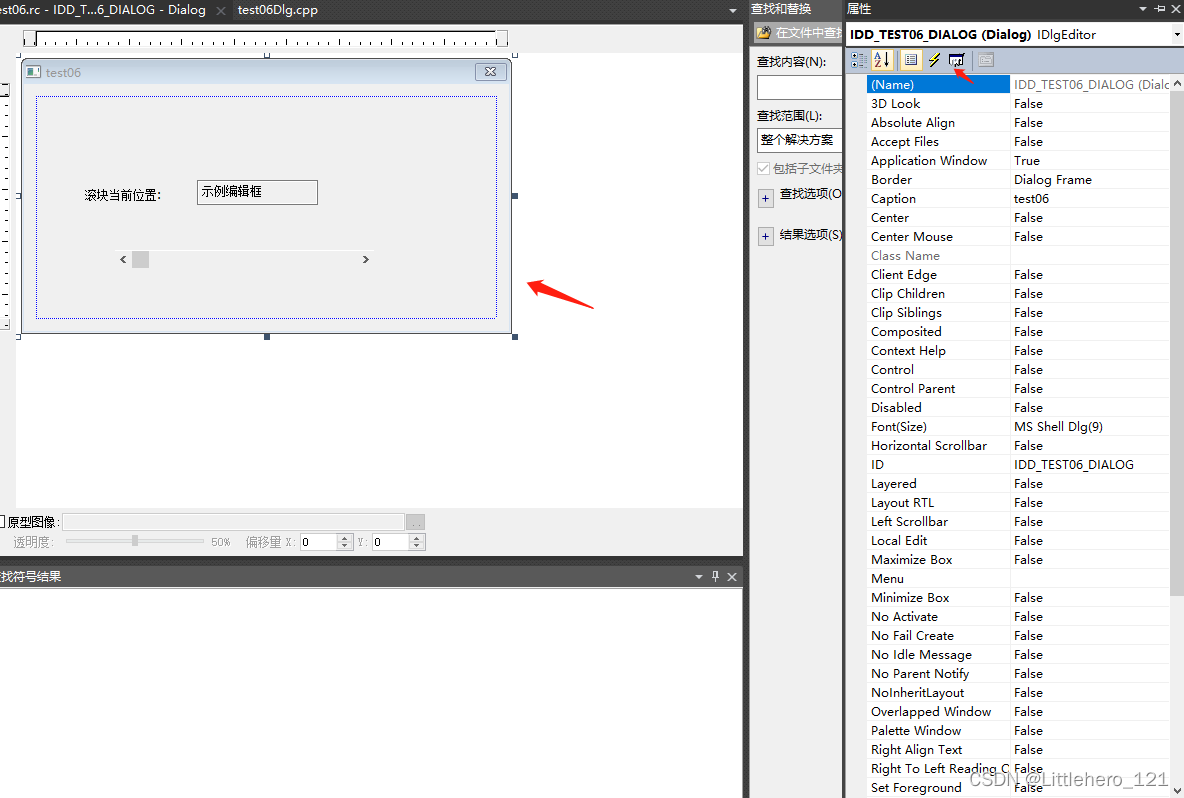This screenshot has width=1184, height=798.
Task: Open the Control Events lightning bolt icon
Action: pyautogui.click(x=933, y=60)
